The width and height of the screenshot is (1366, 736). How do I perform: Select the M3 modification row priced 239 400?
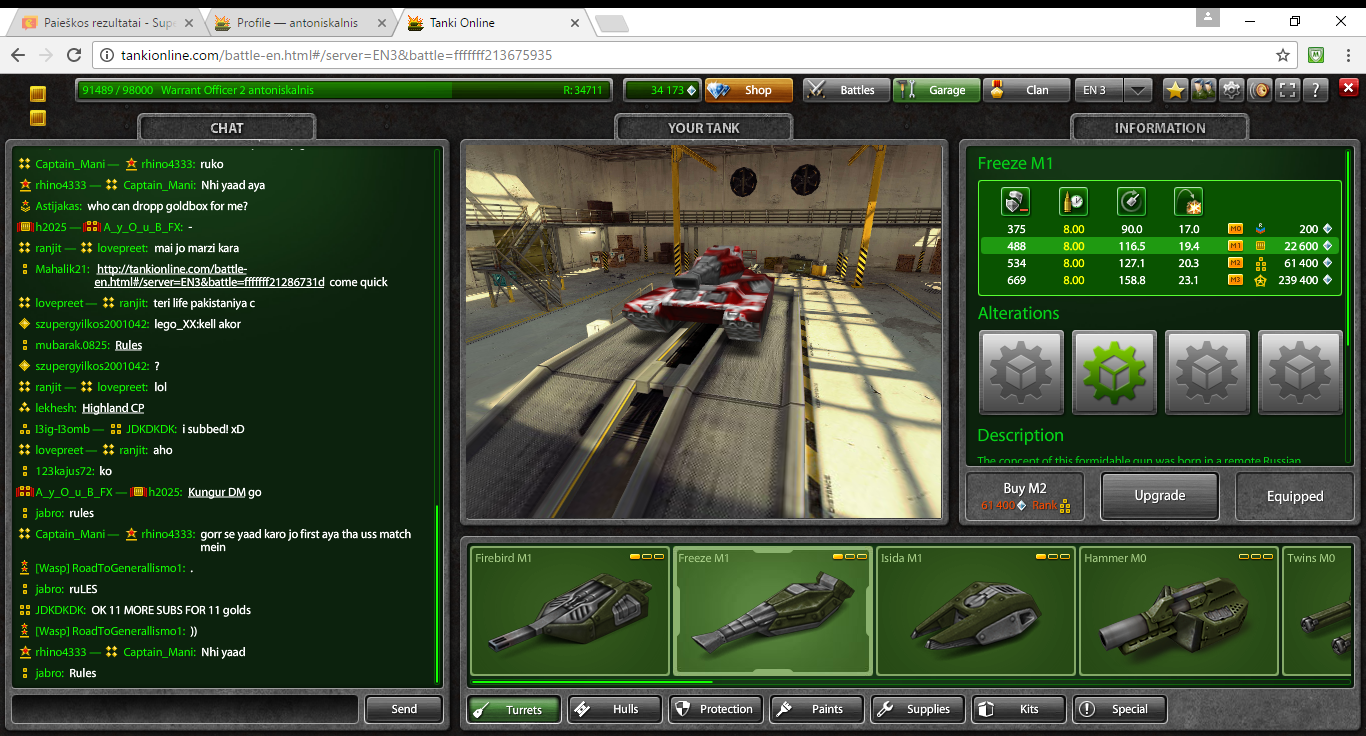tap(1160, 280)
